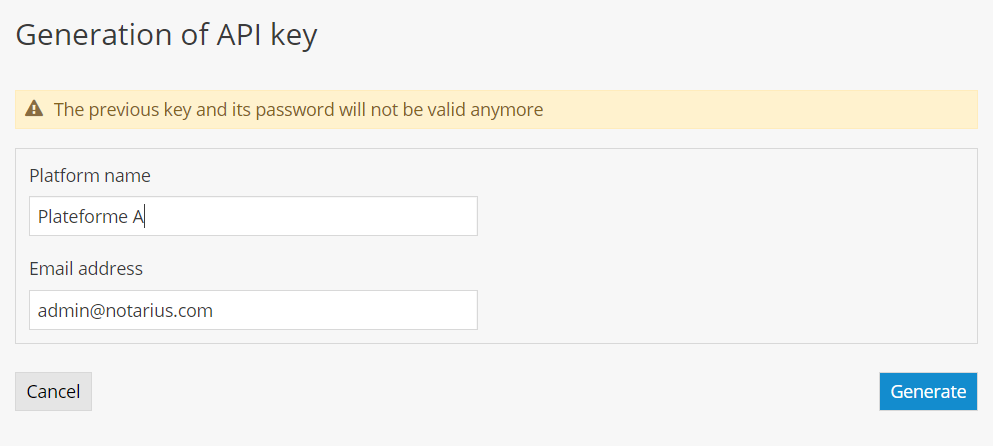Screen dimensions: 993x446
Task: Click the empty right end of Email address field
Action: (400, 310)
